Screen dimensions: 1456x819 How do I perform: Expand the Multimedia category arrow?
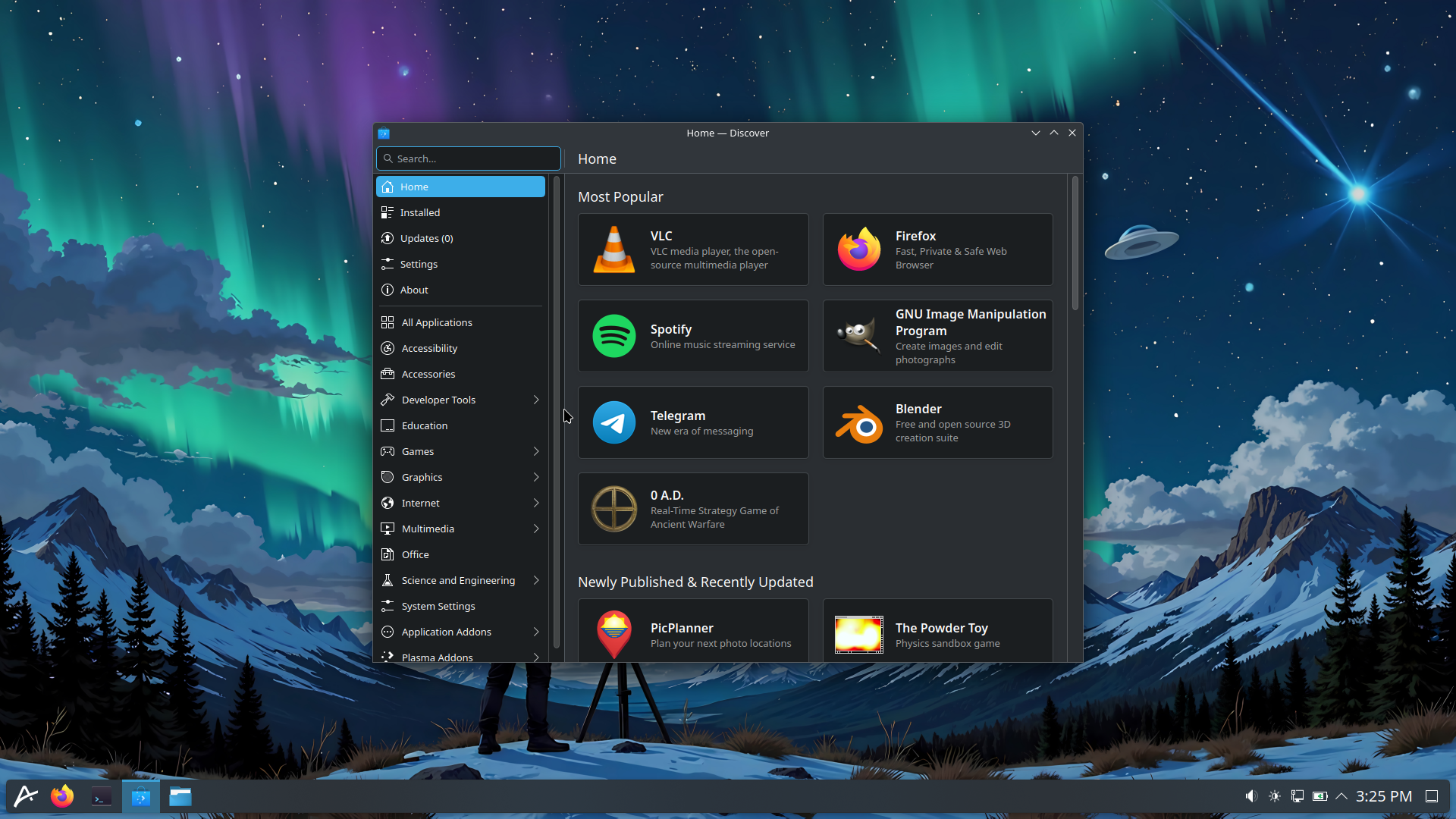click(536, 529)
